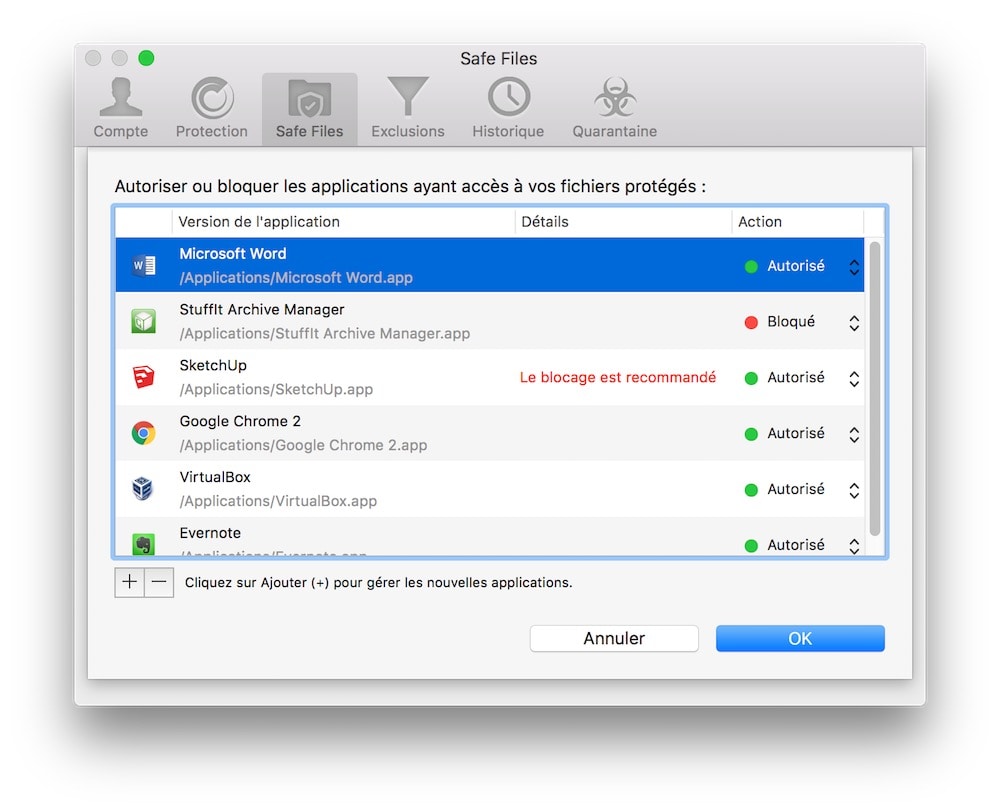Open the Protection toolbar icon
The width and height of the screenshot is (1000, 812).
tap(212, 107)
